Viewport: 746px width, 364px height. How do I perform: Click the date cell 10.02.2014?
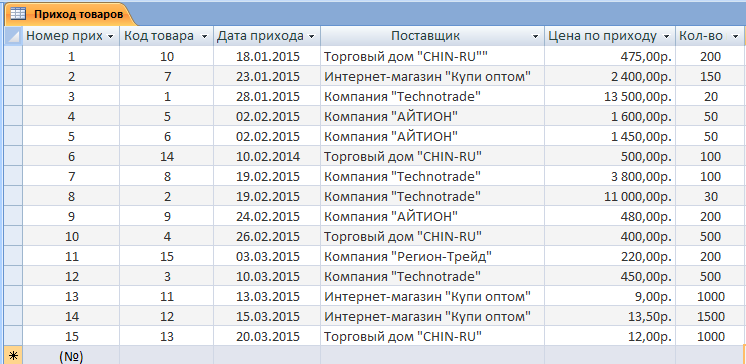[267, 157]
